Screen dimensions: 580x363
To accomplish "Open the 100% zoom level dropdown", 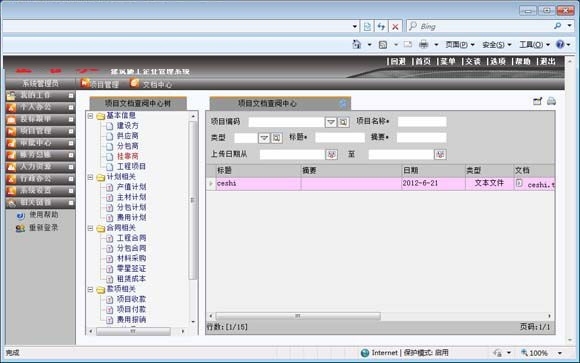I will tap(560, 353).
